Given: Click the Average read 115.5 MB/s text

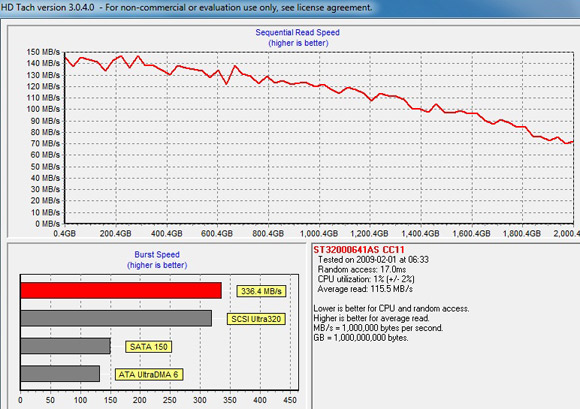Looking at the screenshot, I should [x=365, y=289].
